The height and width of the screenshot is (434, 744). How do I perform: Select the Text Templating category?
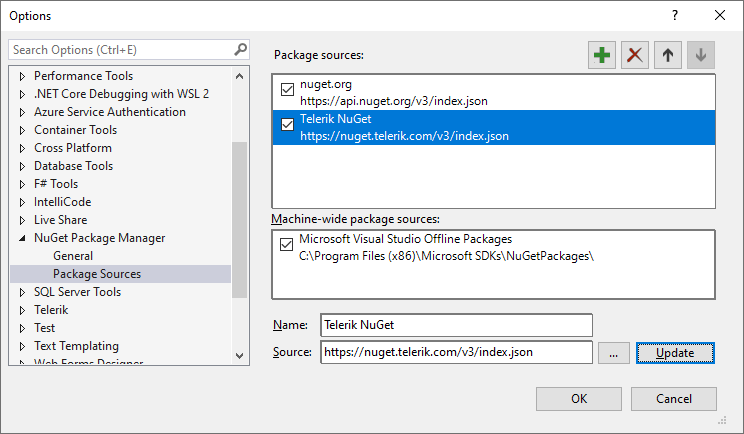76,346
